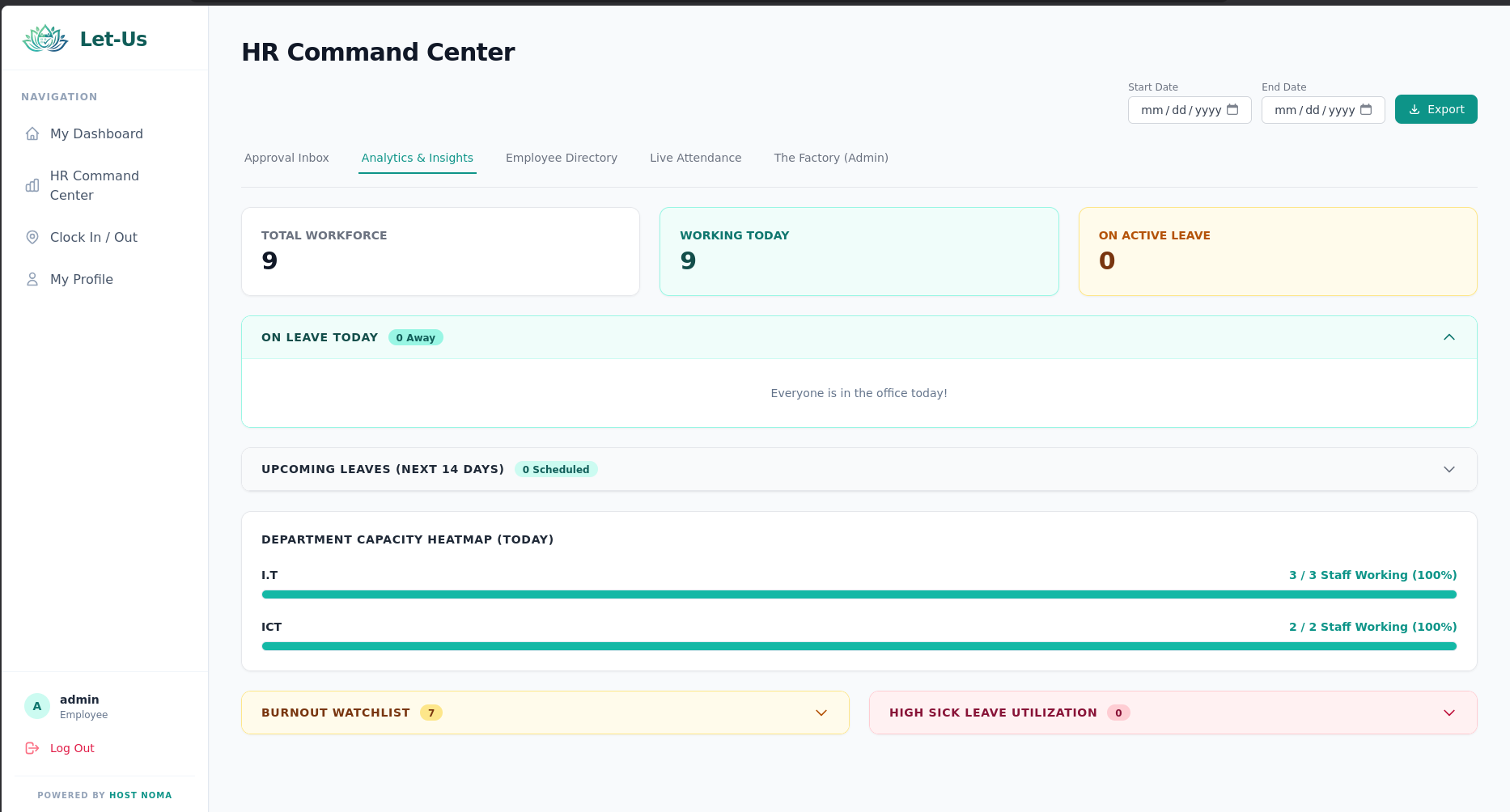This screenshot has height=812, width=1510.
Task: Select HR Command Center navigation item
Action: tap(104, 185)
